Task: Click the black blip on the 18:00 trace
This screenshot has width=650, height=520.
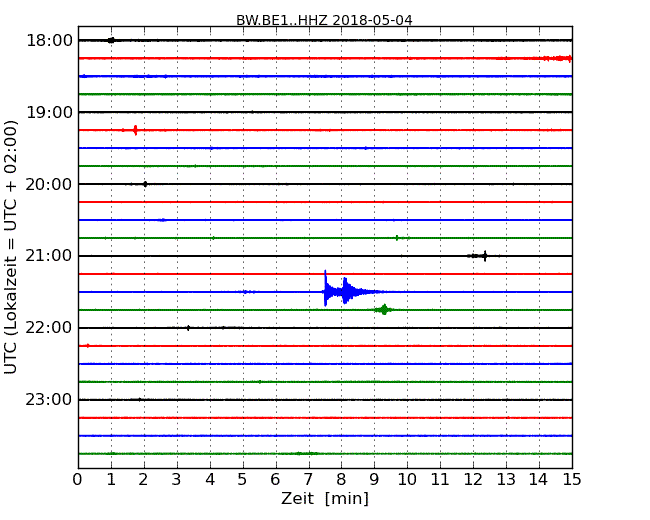Action: click(111, 40)
